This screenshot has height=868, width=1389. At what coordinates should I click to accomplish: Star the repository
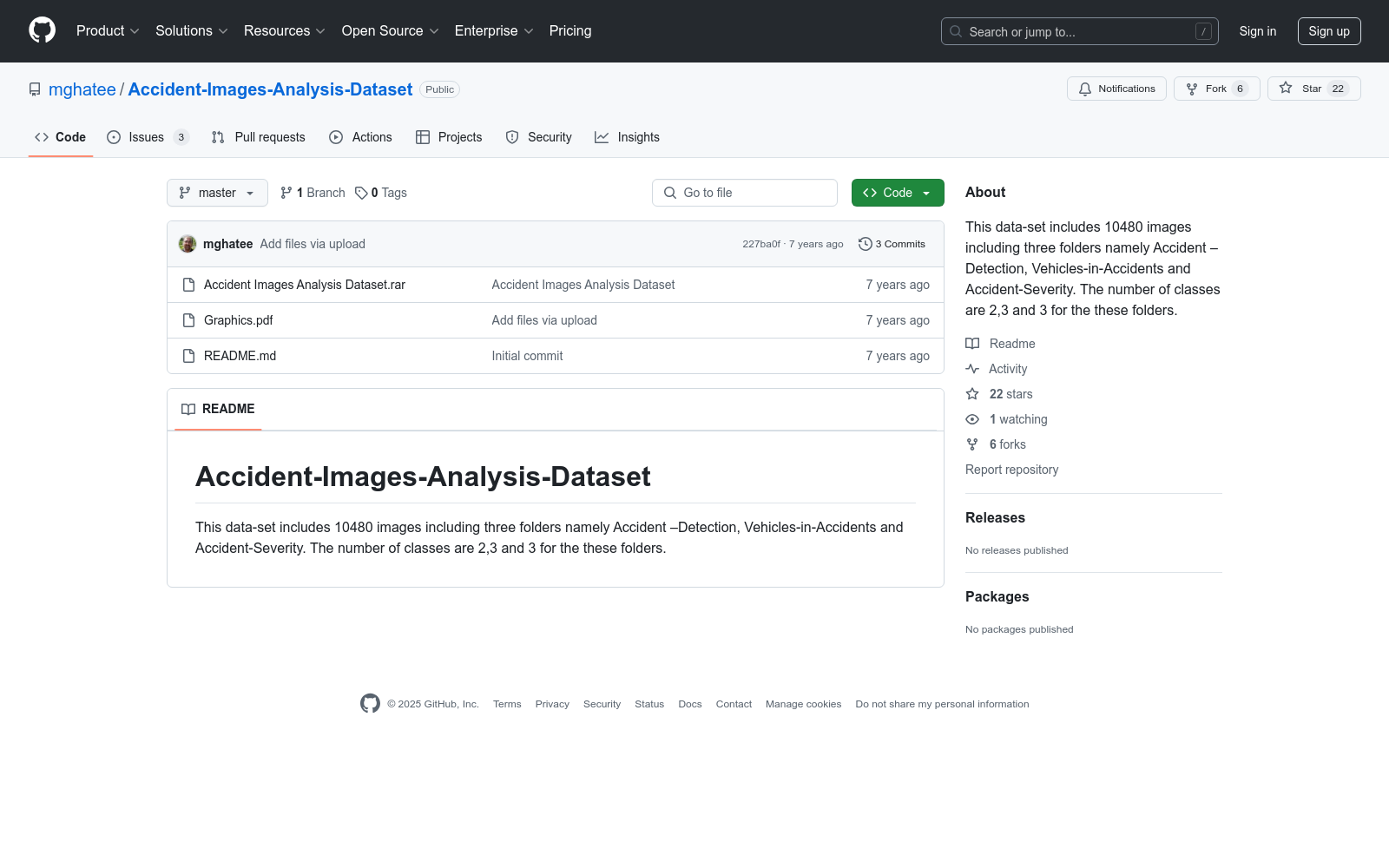[1314, 89]
